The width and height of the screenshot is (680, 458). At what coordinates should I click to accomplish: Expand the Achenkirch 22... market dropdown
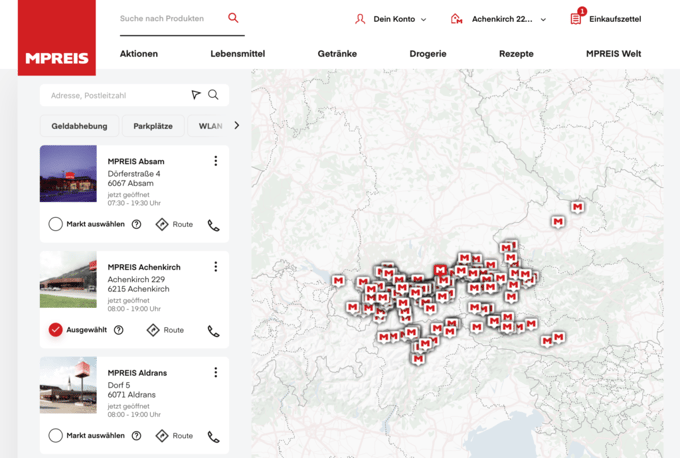(x=543, y=20)
